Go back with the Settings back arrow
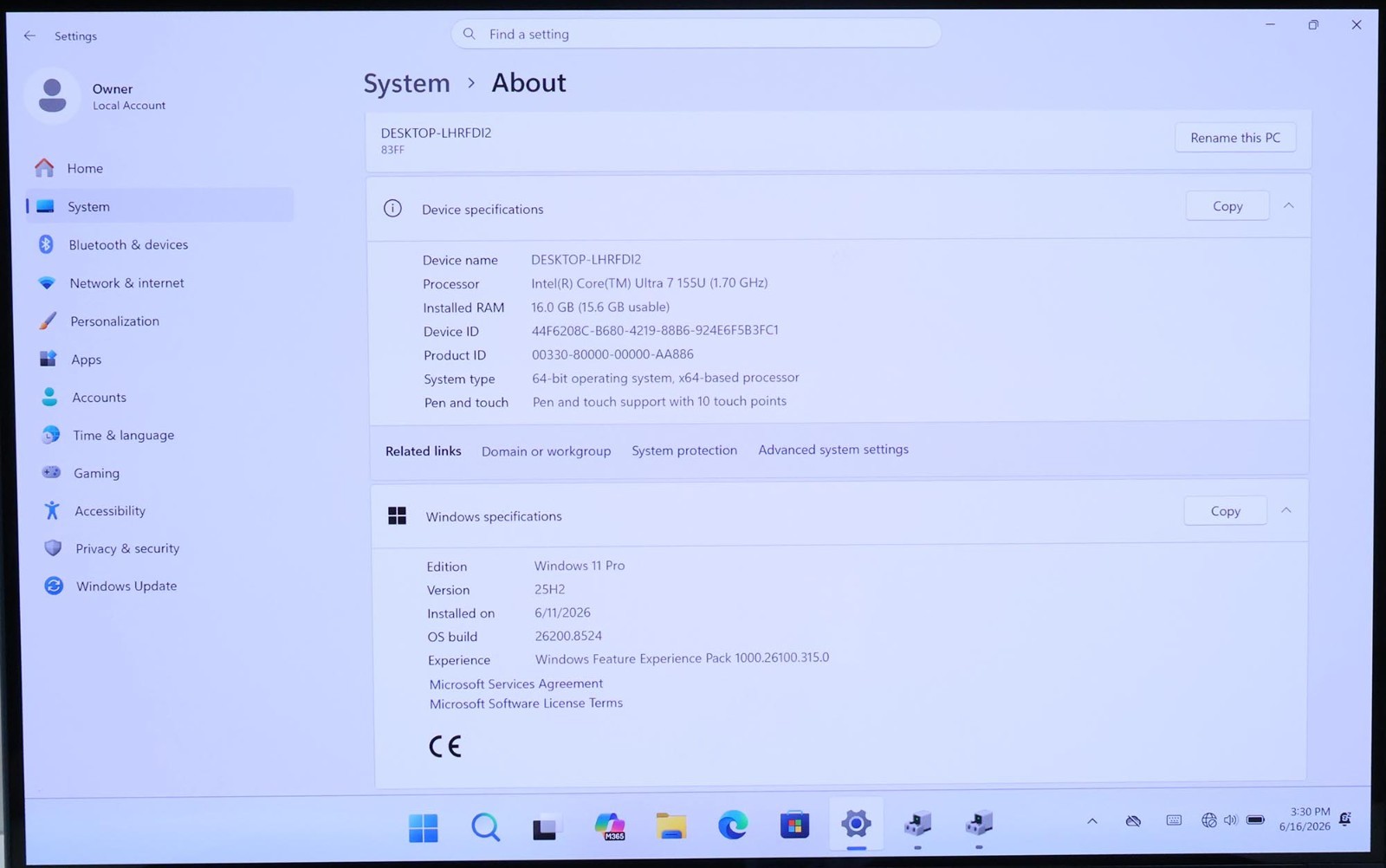This screenshot has height=868, width=1386. point(29,36)
